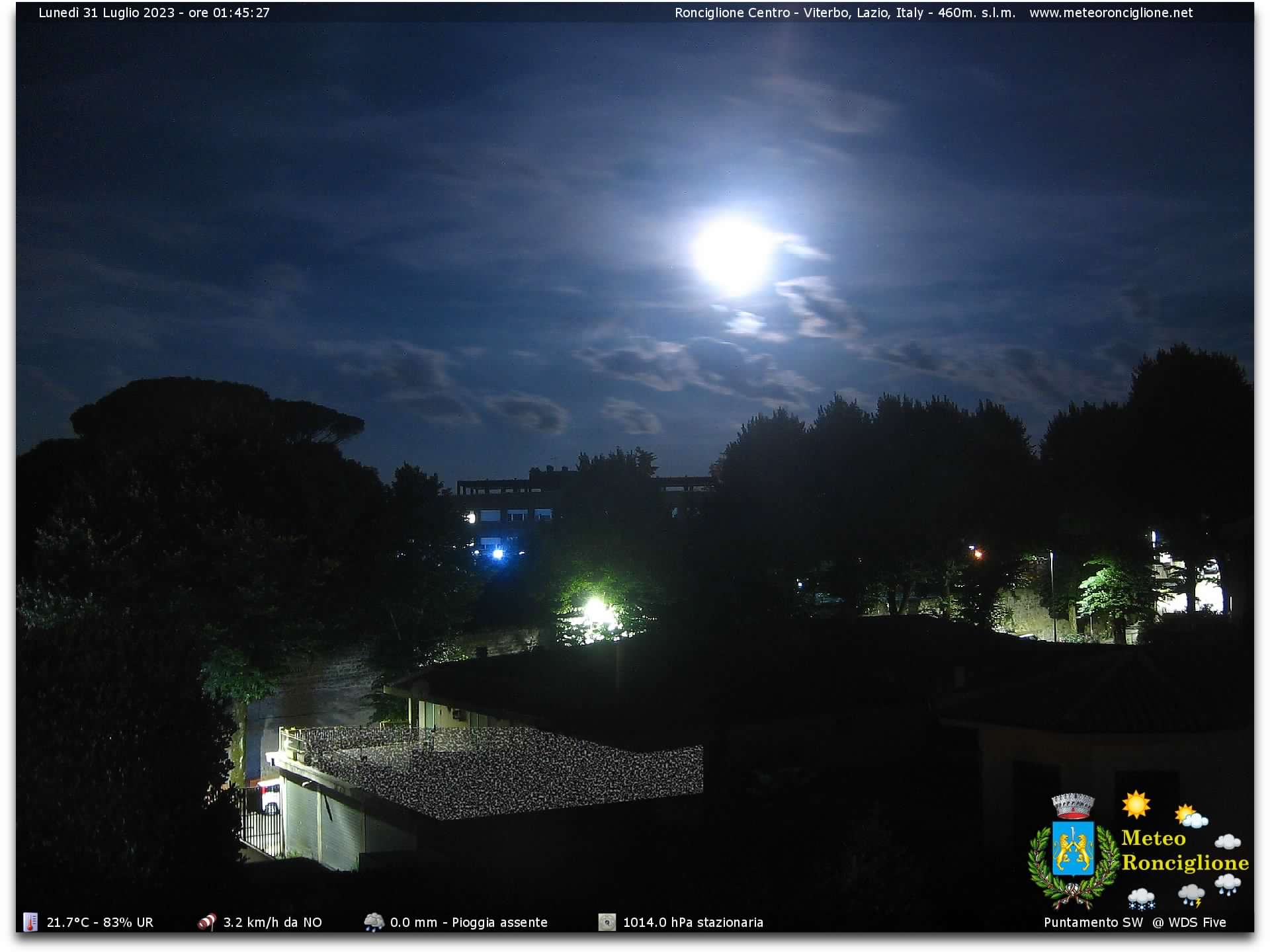This screenshot has width=1270, height=952.
Task: Click the thunderstorm cloud icon in the logo
Action: pyautogui.click(x=1191, y=896)
